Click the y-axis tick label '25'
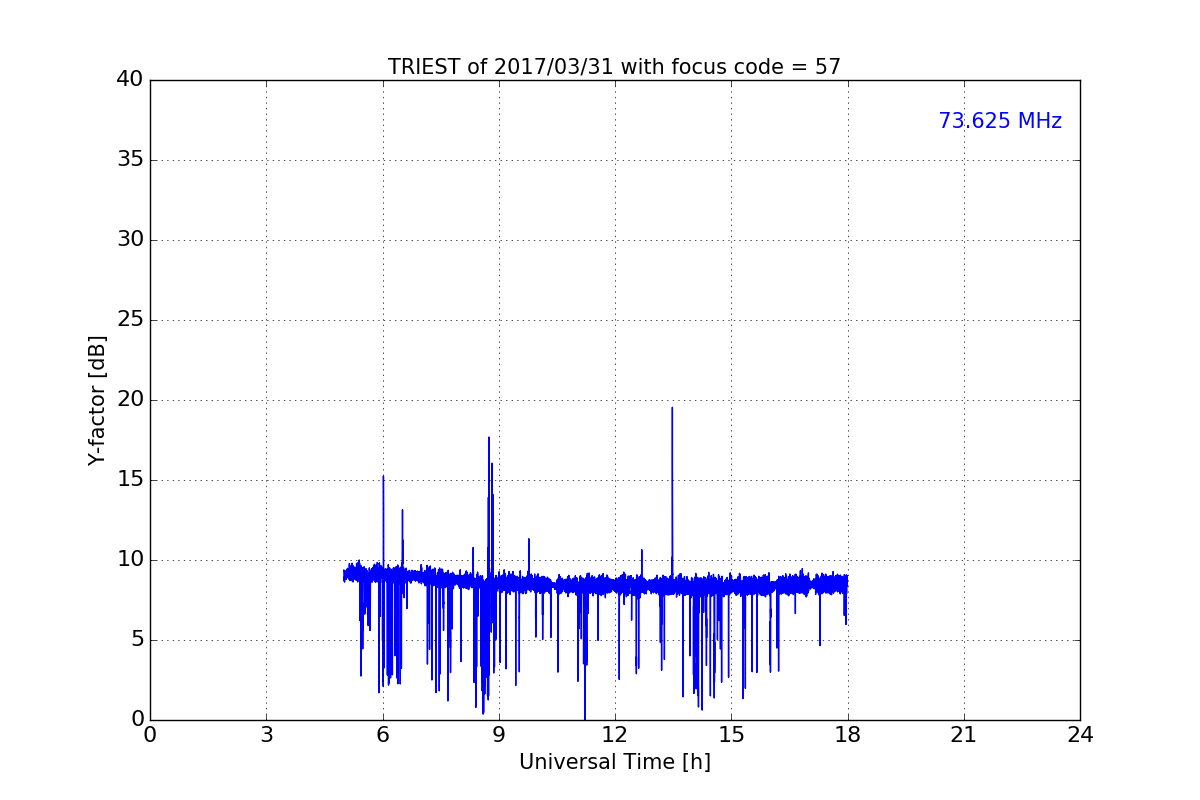This screenshot has width=1200, height=800. pos(130,320)
